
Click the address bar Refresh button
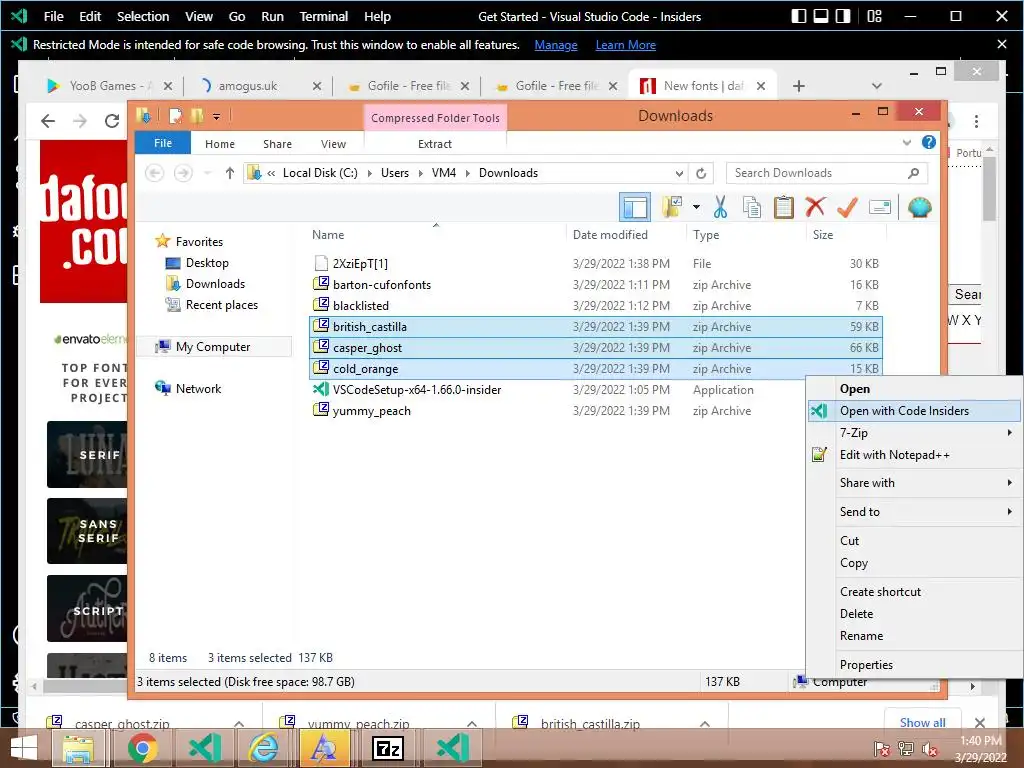click(701, 173)
